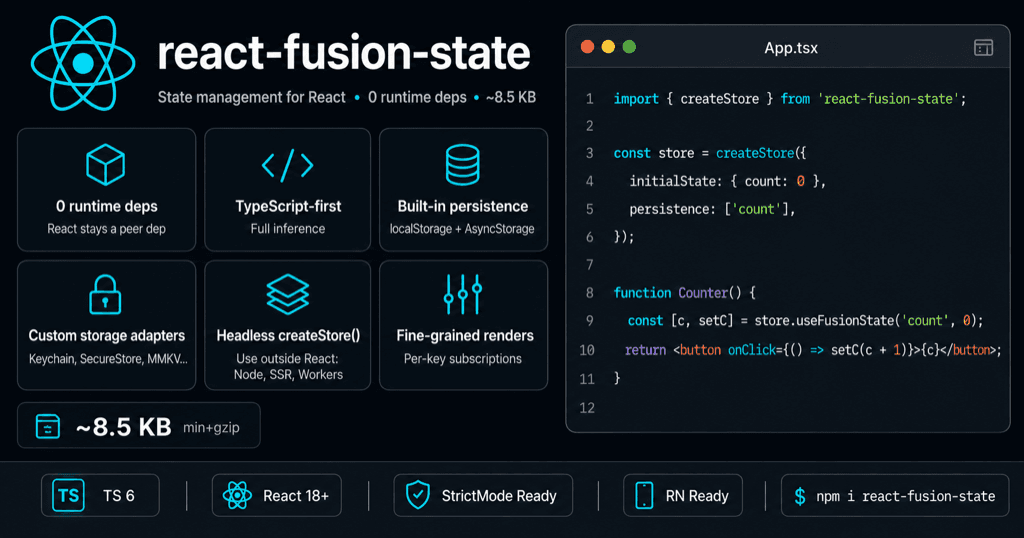Viewport: 1024px width, 538px height.
Task: Click the TS 6 badge label
Action: coord(118,496)
